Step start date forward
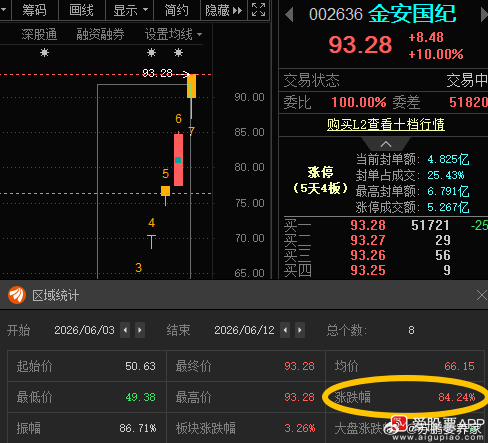This screenshot has width=488, height=443. coord(140,330)
